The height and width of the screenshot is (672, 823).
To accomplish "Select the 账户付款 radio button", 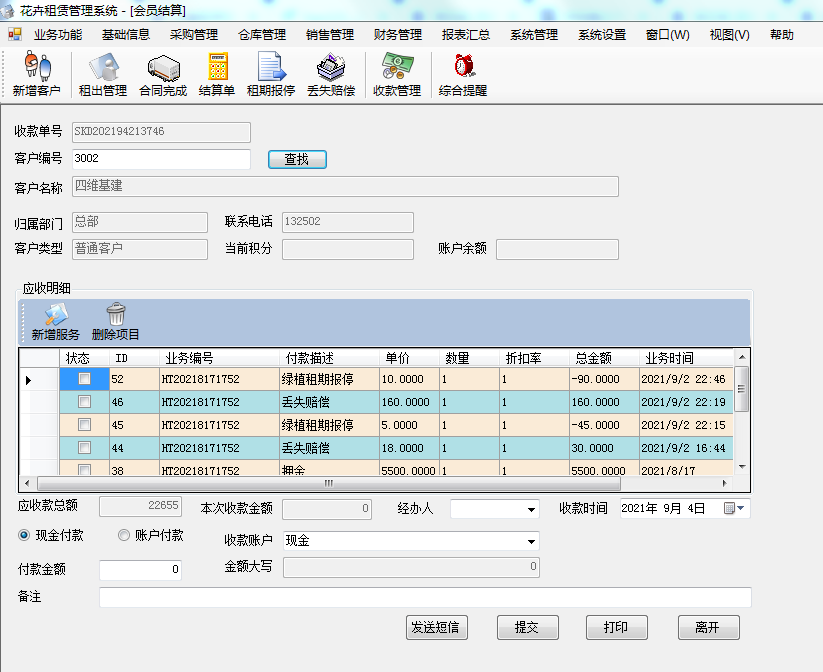I will pos(125,535).
